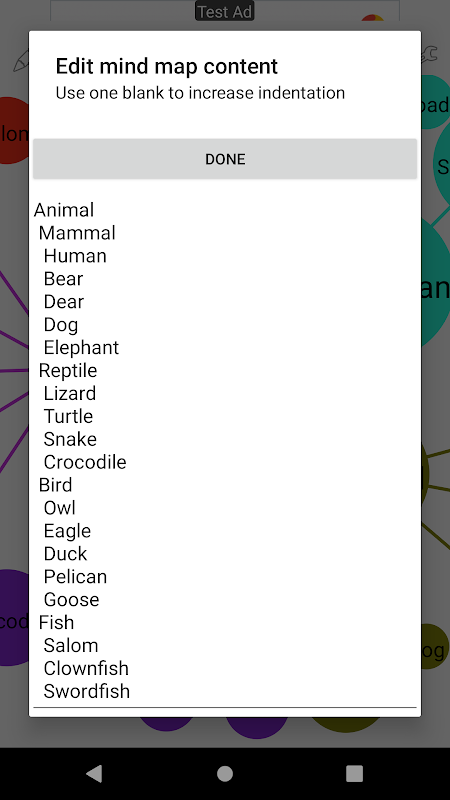Image resolution: width=450 pixels, height=800 pixels.
Task: Place cursor after the word Bear
Action: coord(84,279)
